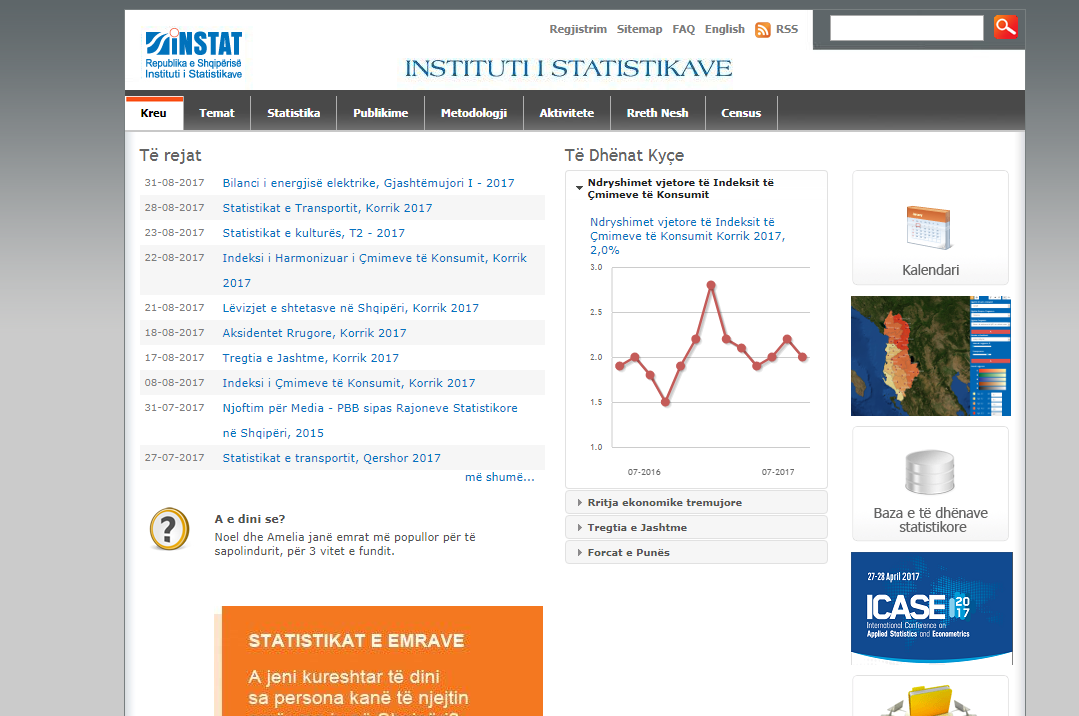Open the ICASE 2017 conference banner

(931, 607)
